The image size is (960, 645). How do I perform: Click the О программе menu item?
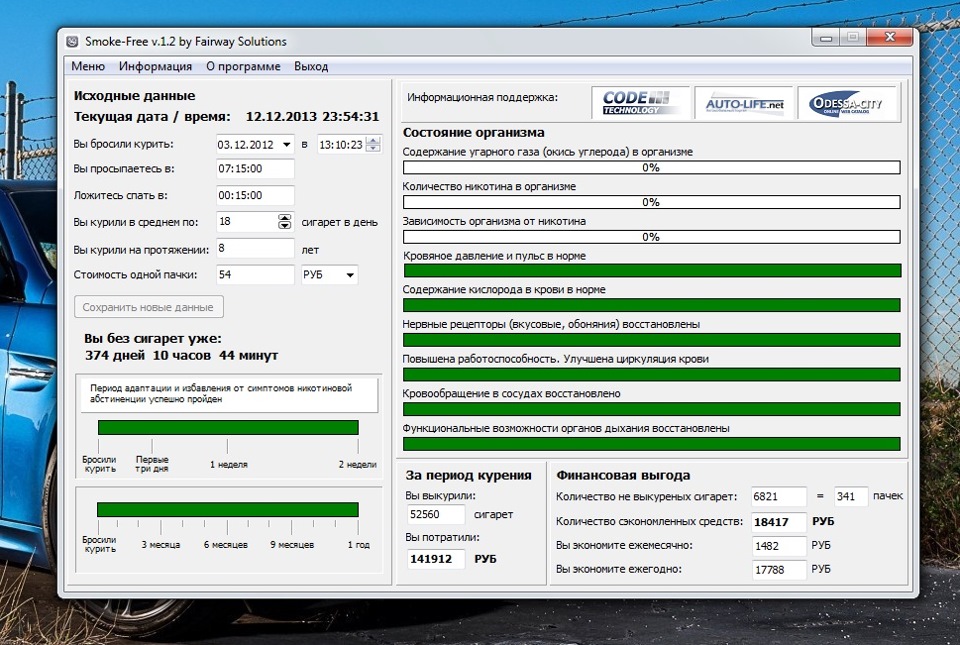(243, 67)
